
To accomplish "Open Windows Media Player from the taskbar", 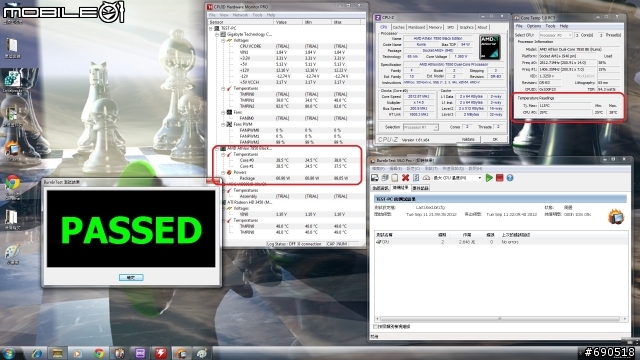I will click(78, 353).
